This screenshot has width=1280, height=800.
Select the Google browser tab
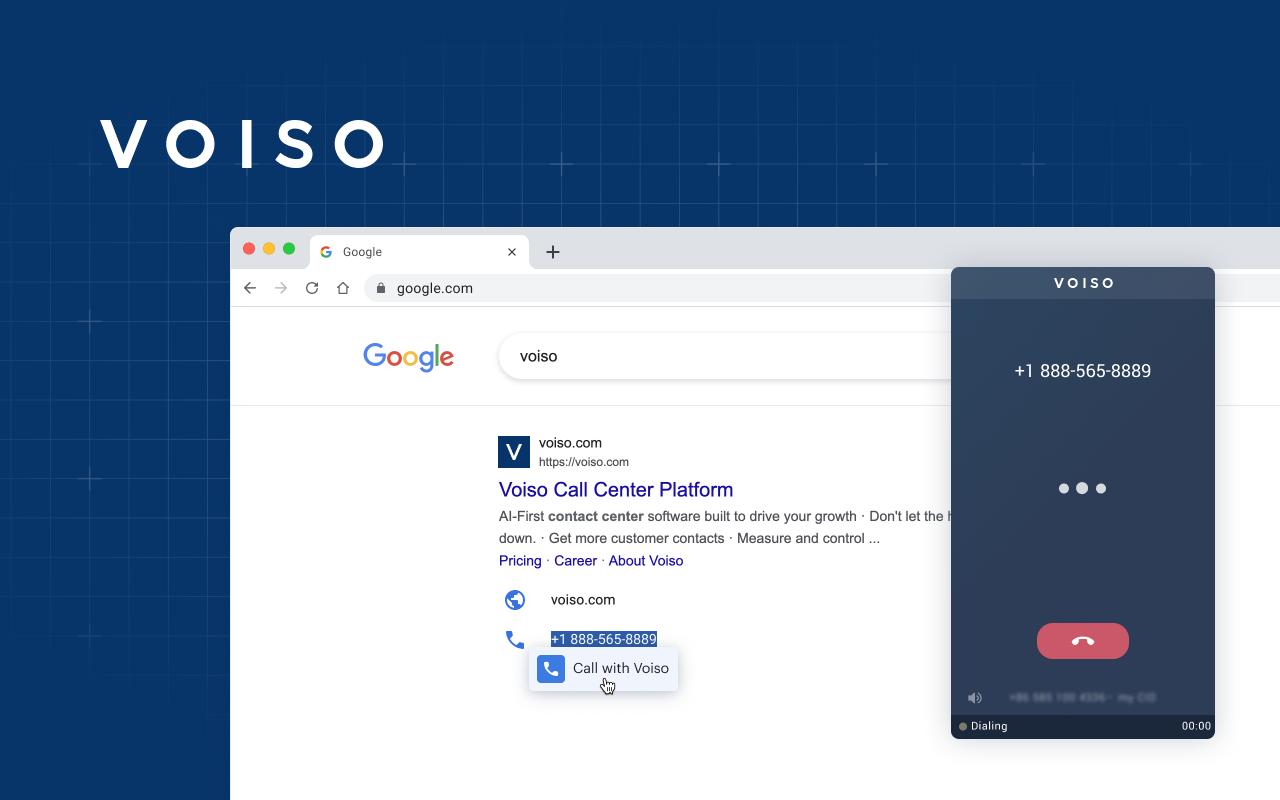(420, 252)
